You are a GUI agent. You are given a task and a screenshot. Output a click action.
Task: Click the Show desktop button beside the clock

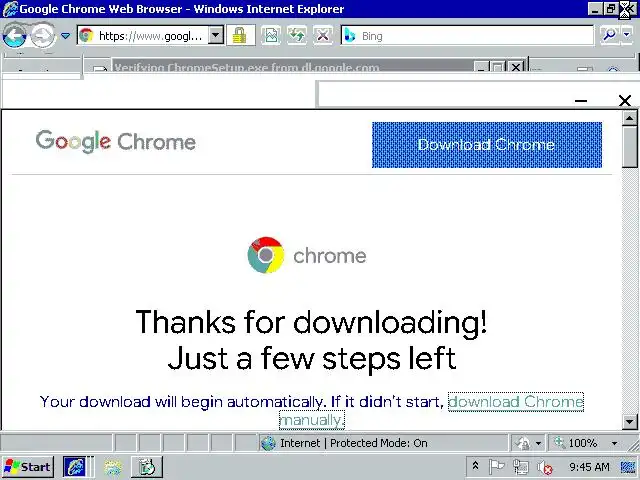pyautogui.click(x=627, y=467)
